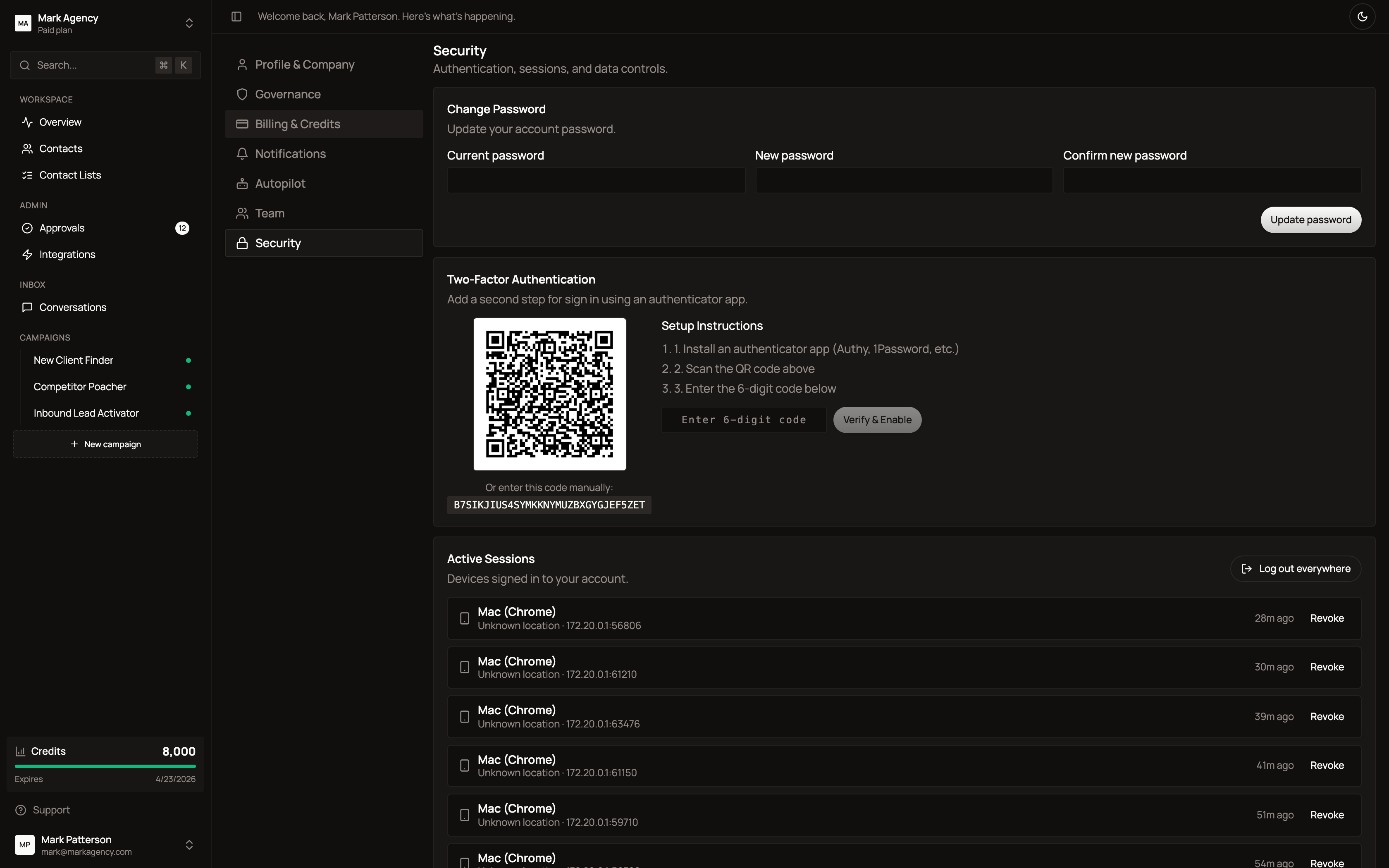Click the '28m ago' session timestamp
This screenshot has height=868, width=1389.
tap(1274, 618)
